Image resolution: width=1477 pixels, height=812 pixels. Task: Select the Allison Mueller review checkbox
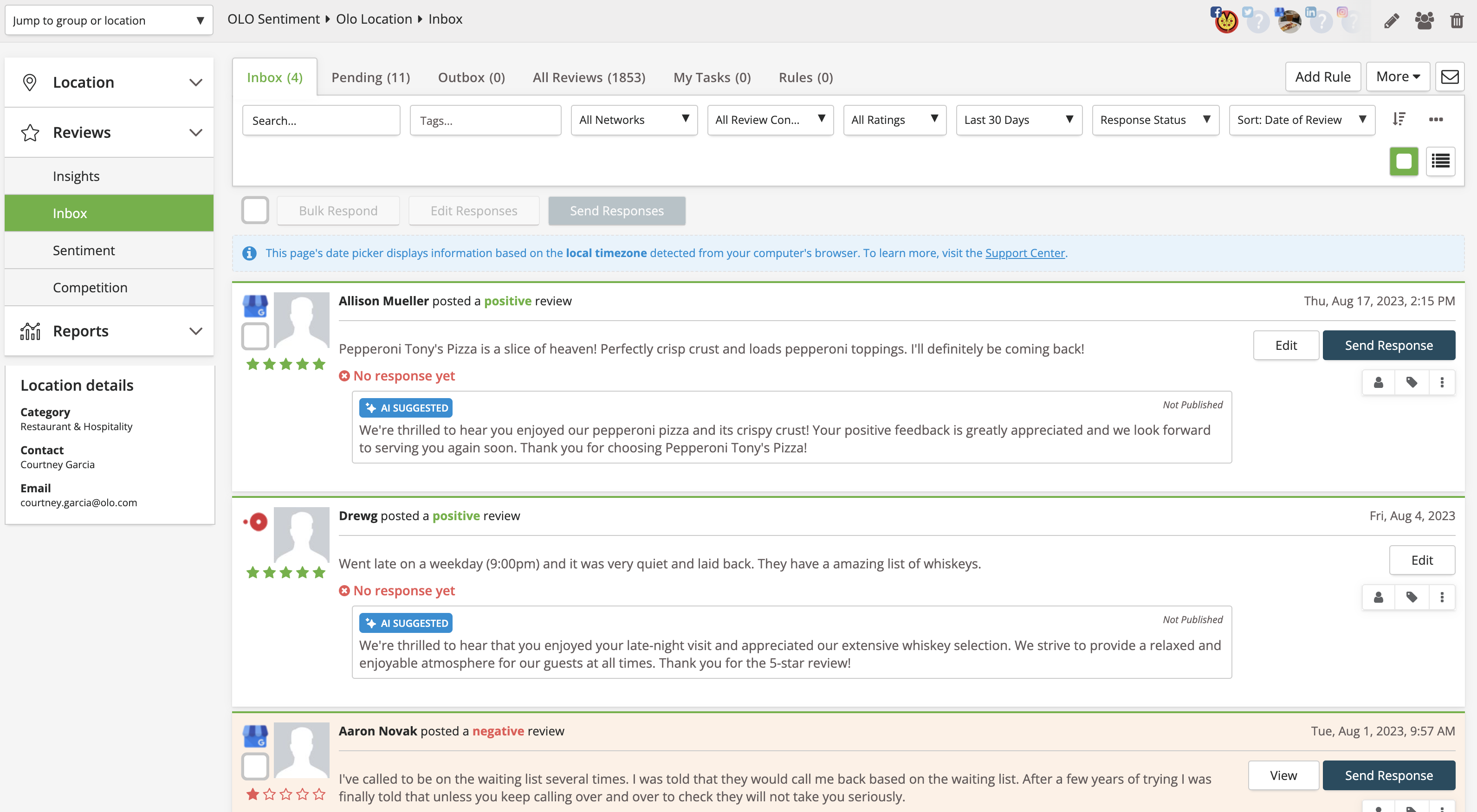coord(255,336)
